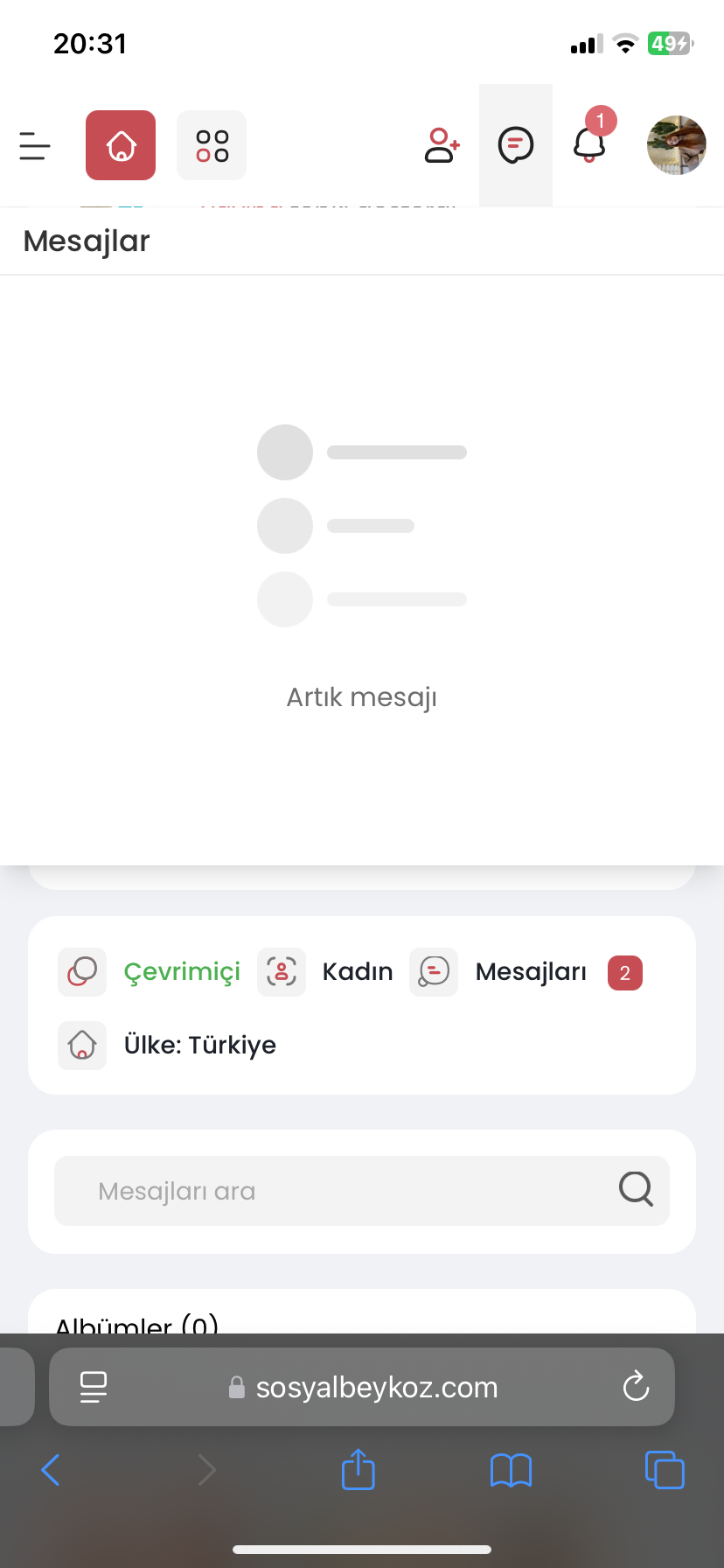Open the Safari share sheet

358,1470
